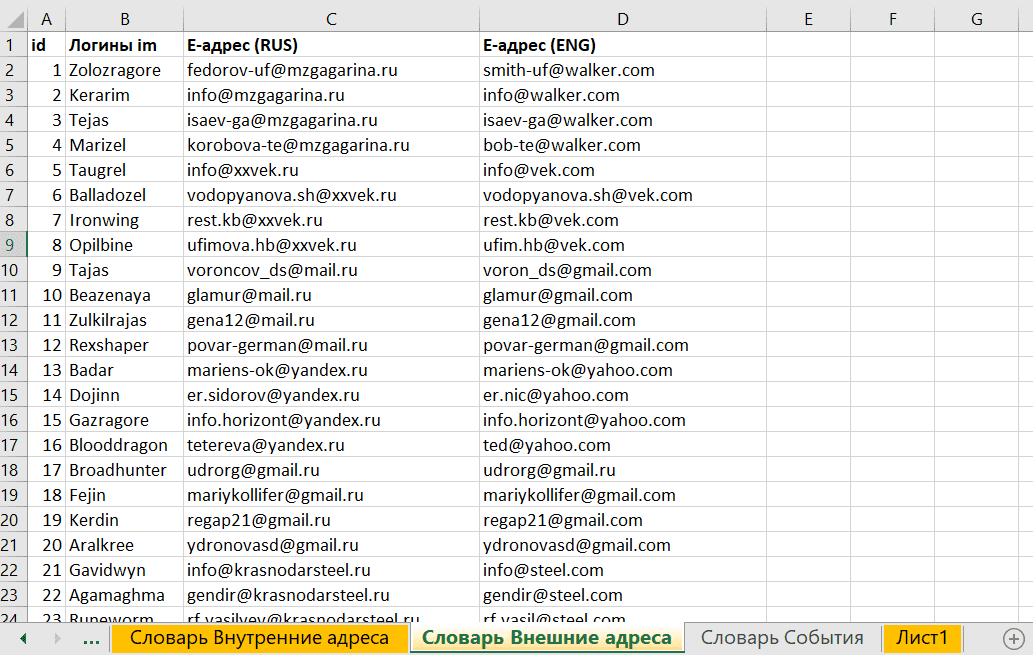Select column C header

click(x=330, y=19)
